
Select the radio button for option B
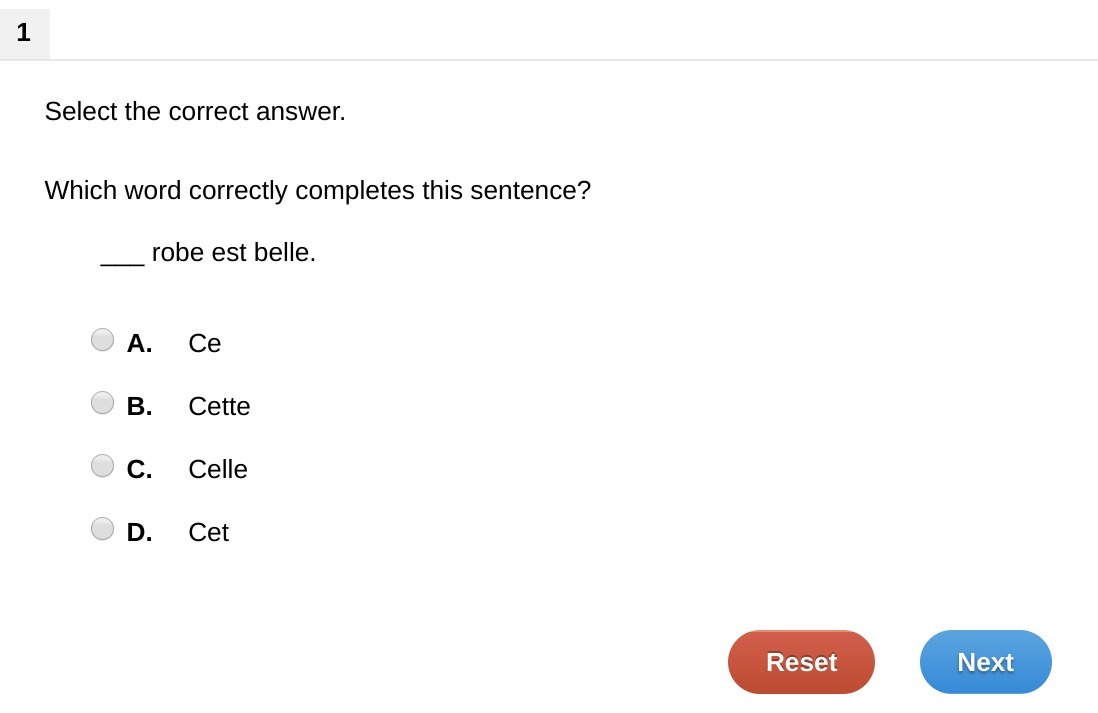coord(102,403)
